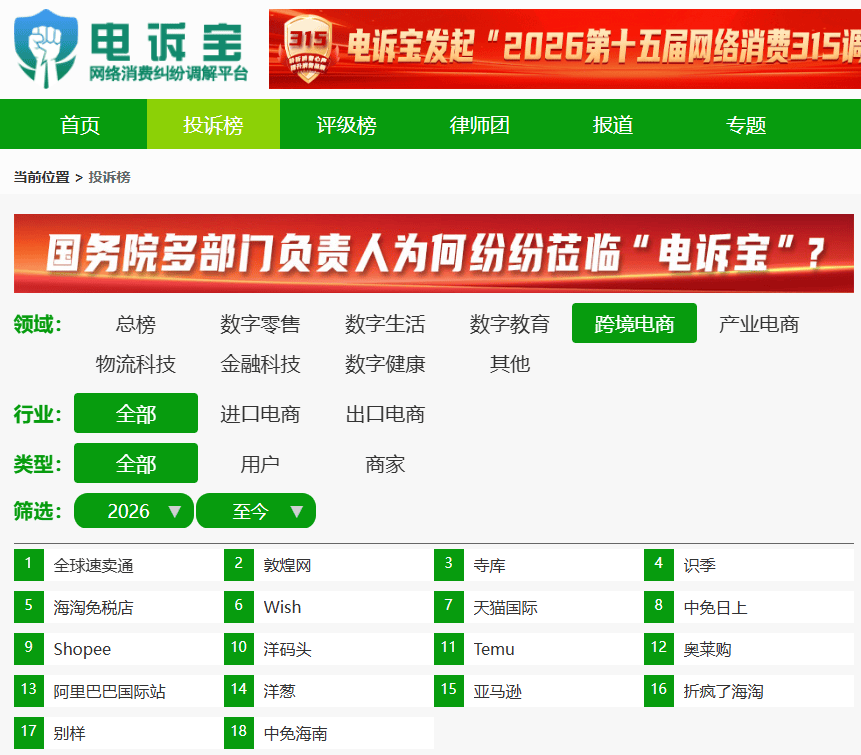Choose 全部 in the 类型 row
The height and width of the screenshot is (755, 861).
(136, 463)
